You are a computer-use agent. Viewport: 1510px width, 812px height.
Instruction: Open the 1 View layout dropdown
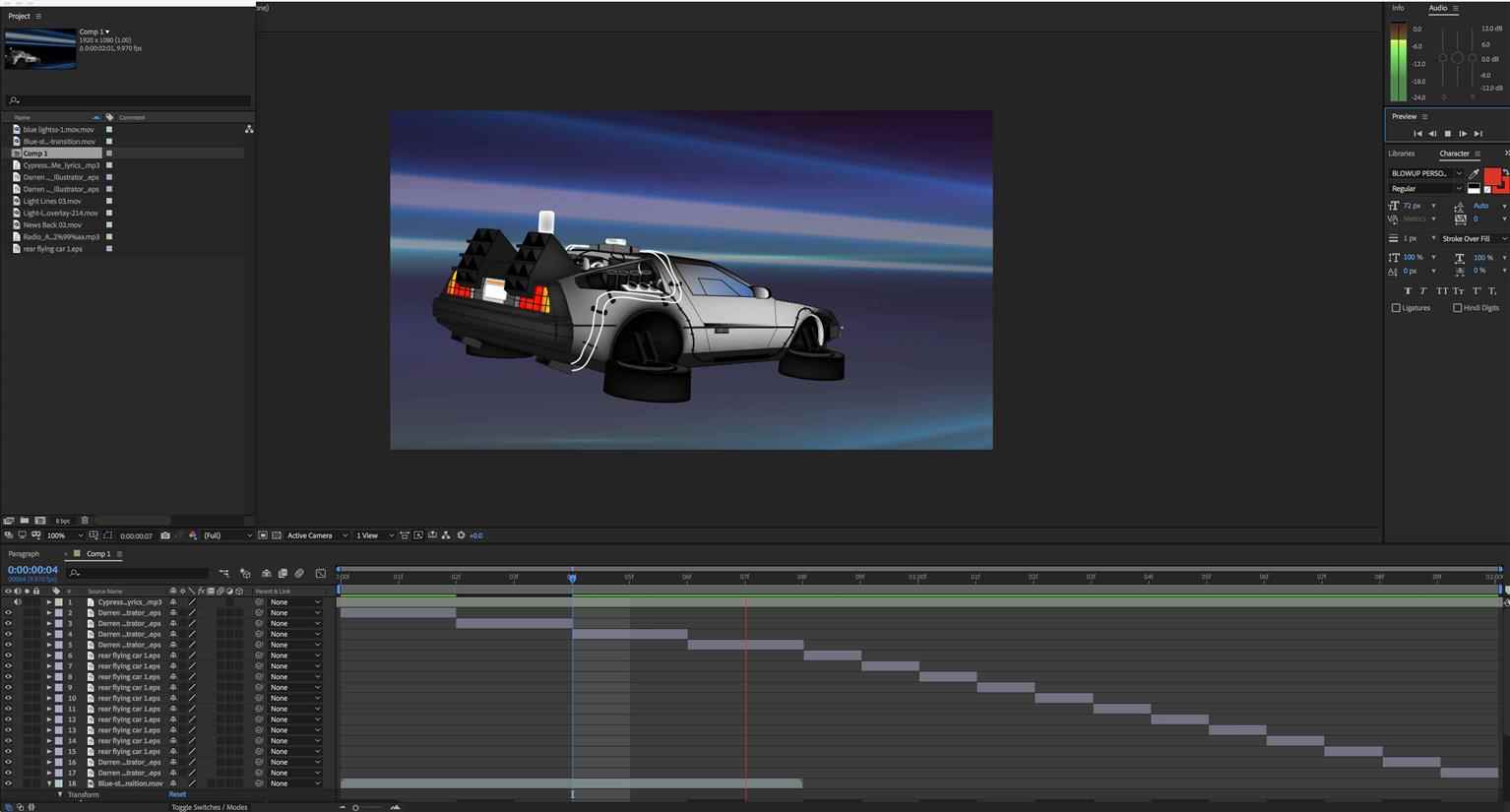click(x=374, y=535)
